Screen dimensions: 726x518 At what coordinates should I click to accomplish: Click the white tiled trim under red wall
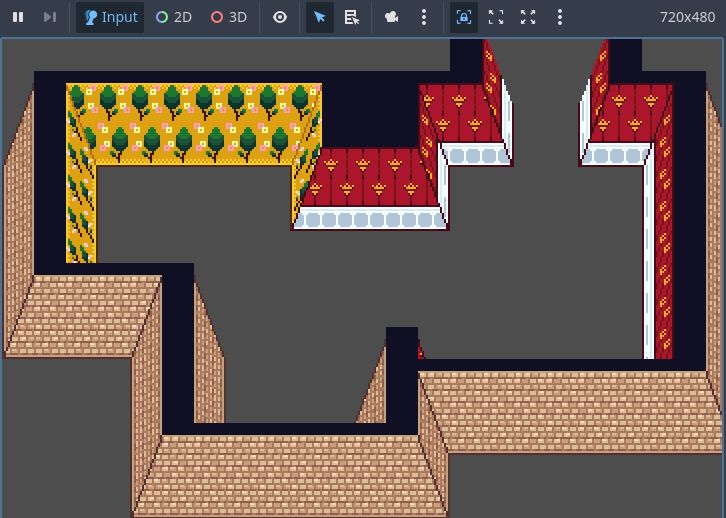pos(370,219)
